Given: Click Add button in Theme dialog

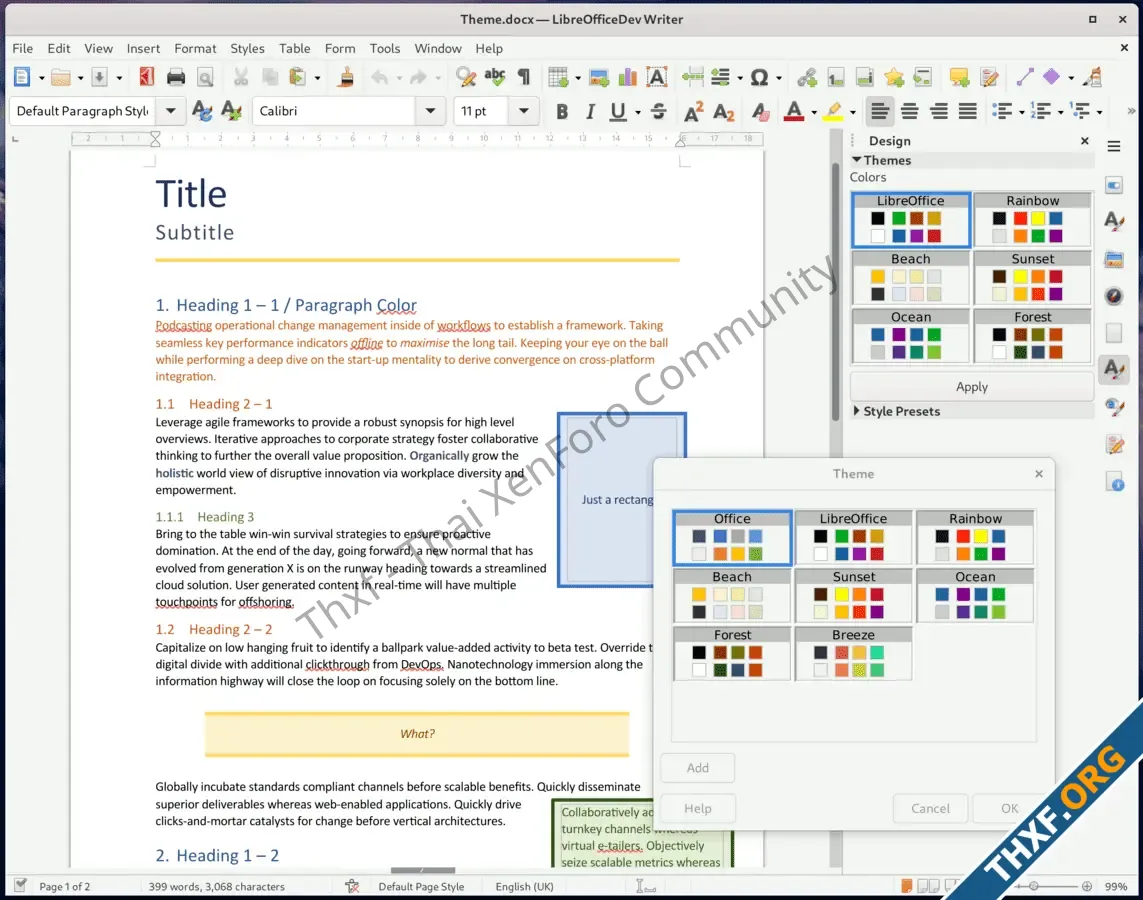Looking at the screenshot, I should click(698, 767).
